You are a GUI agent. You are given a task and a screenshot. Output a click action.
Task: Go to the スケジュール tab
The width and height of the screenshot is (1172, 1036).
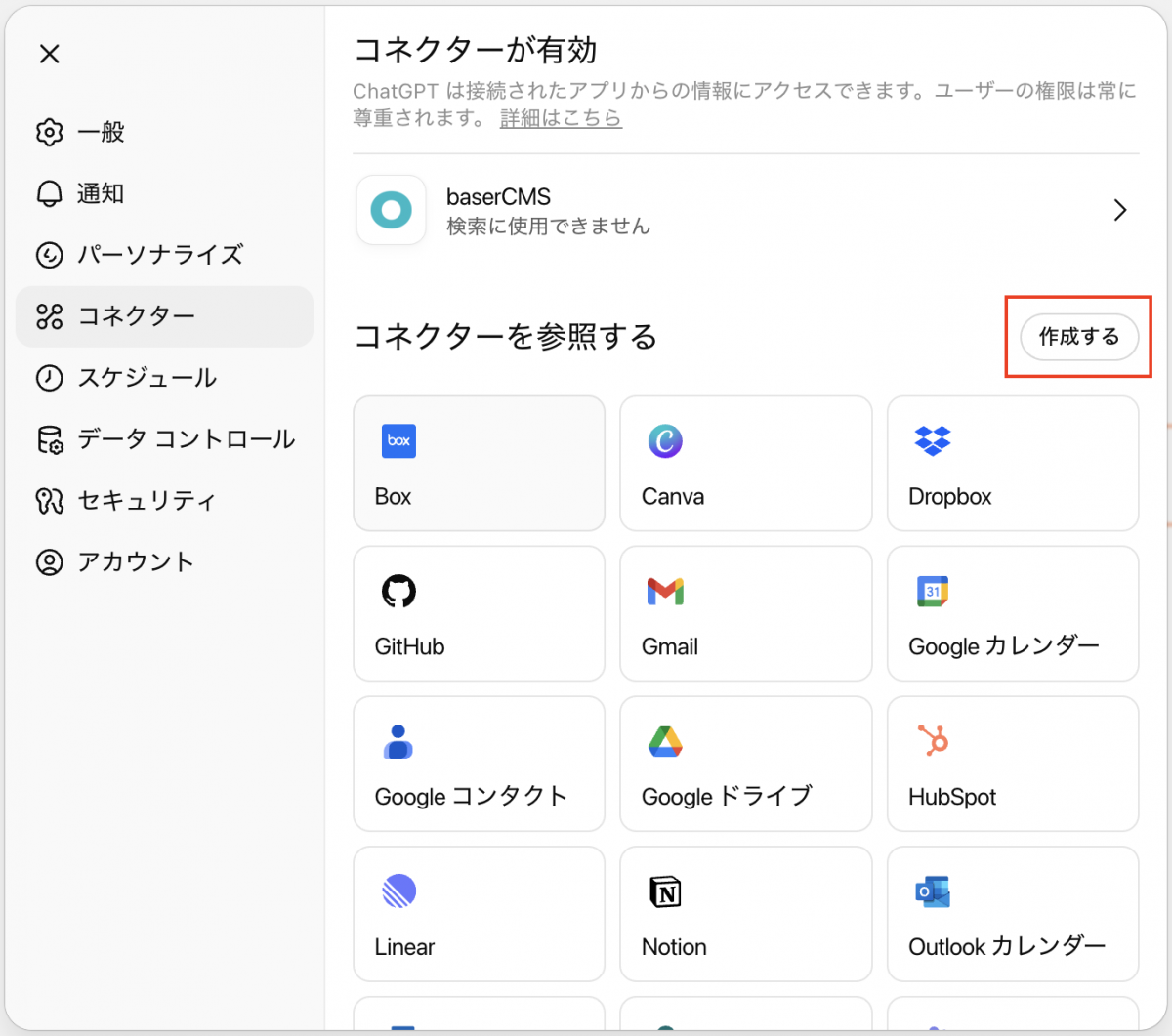pyautogui.click(x=164, y=378)
